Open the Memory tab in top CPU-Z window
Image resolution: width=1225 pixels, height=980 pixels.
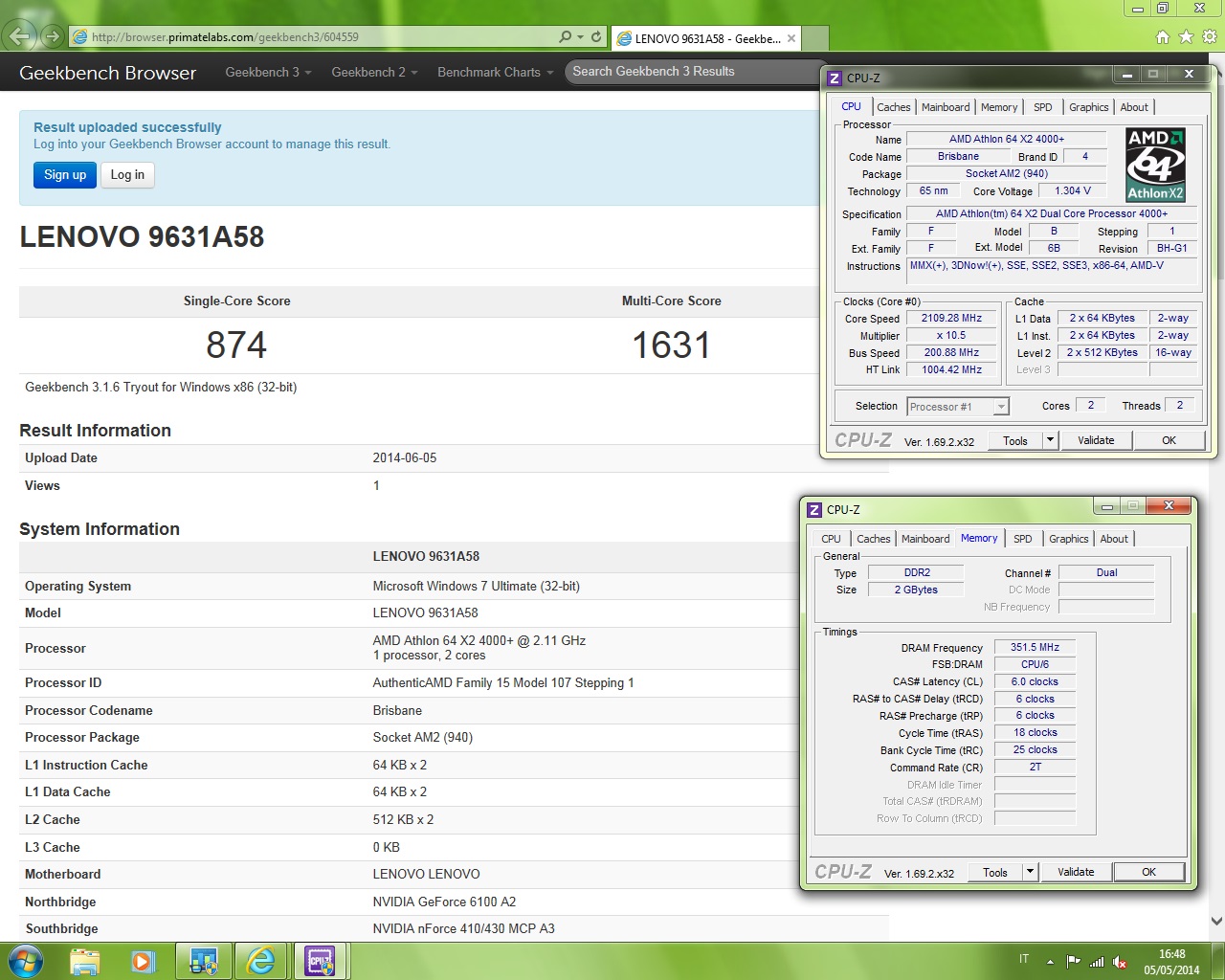coord(999,107)
